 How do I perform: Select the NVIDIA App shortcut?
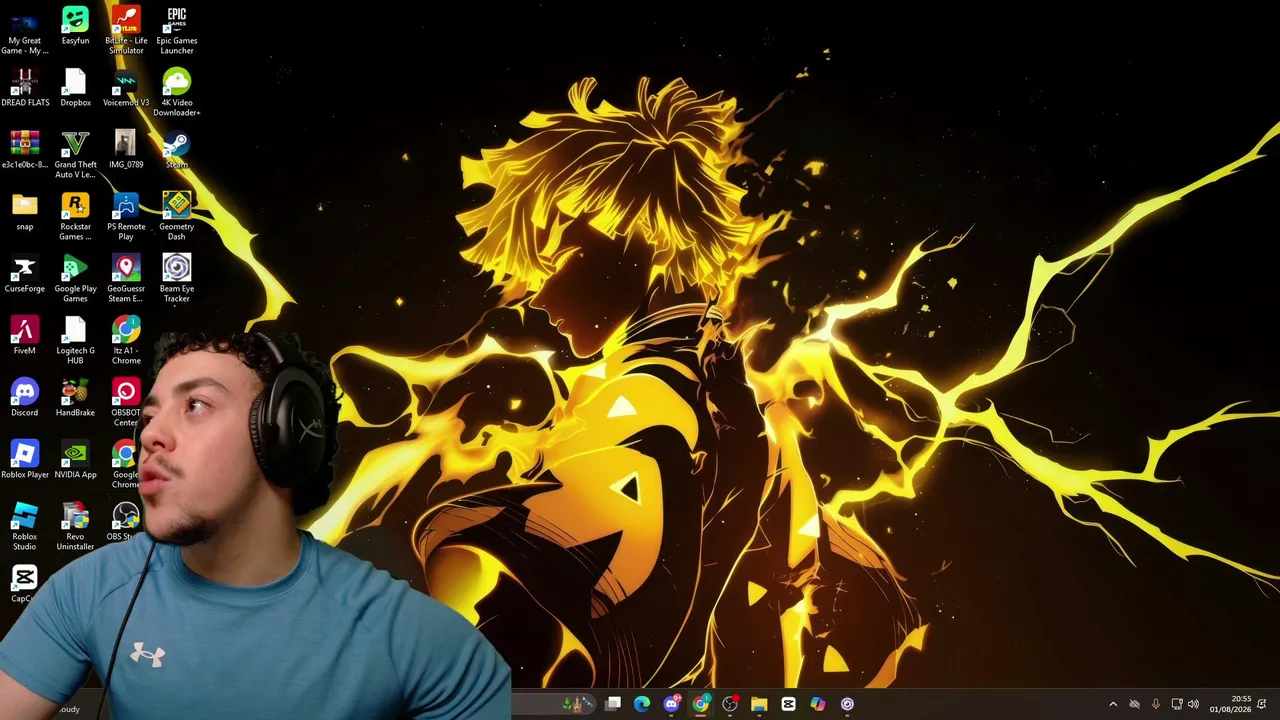click(x=75, y=460)
